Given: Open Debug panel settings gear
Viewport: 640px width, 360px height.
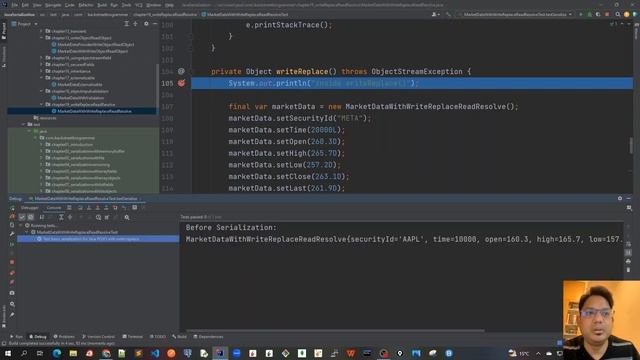Looking at the screenshot, I should (x=620, y=198).
